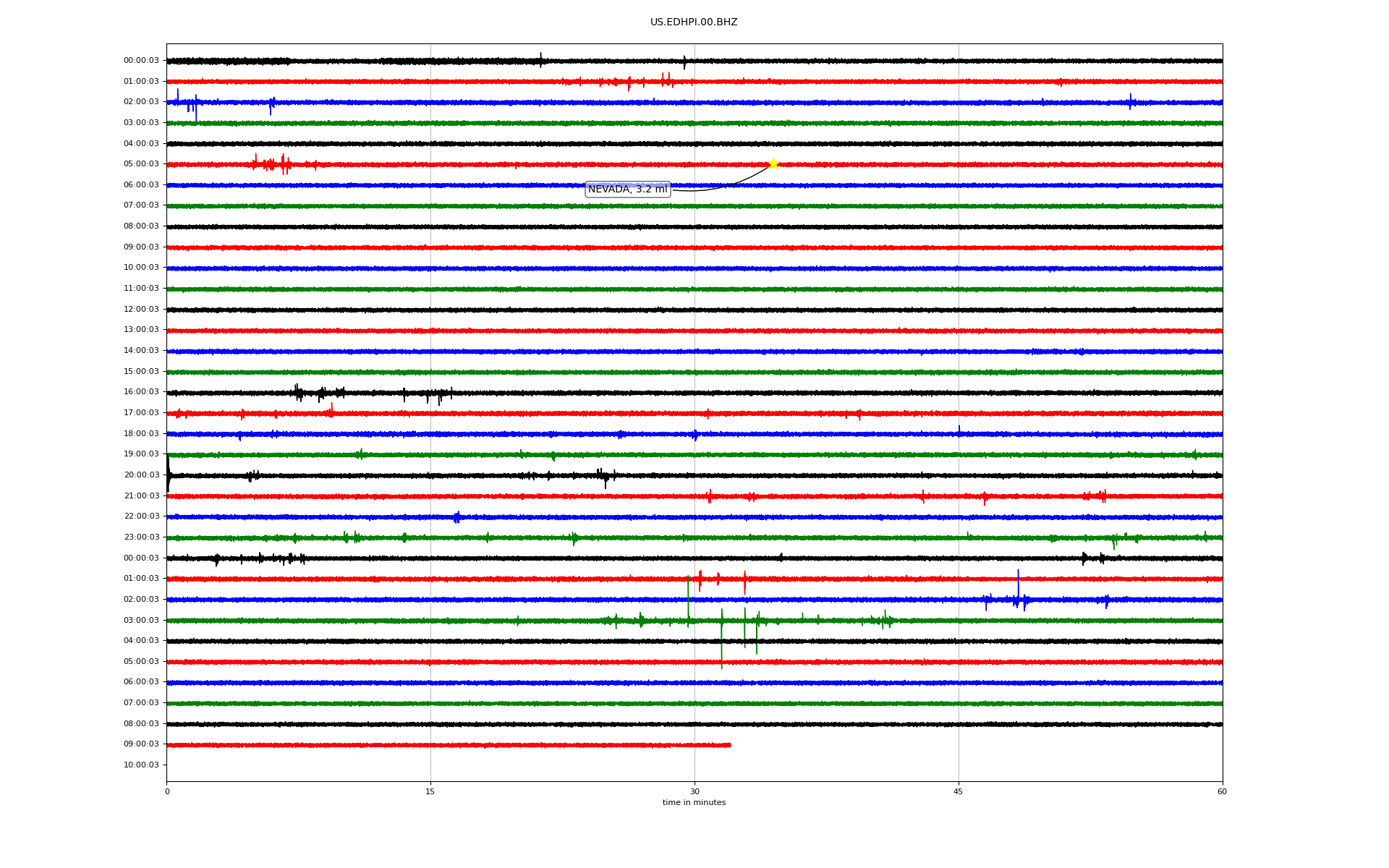Click the 16:00:03 trace time label

141,392
